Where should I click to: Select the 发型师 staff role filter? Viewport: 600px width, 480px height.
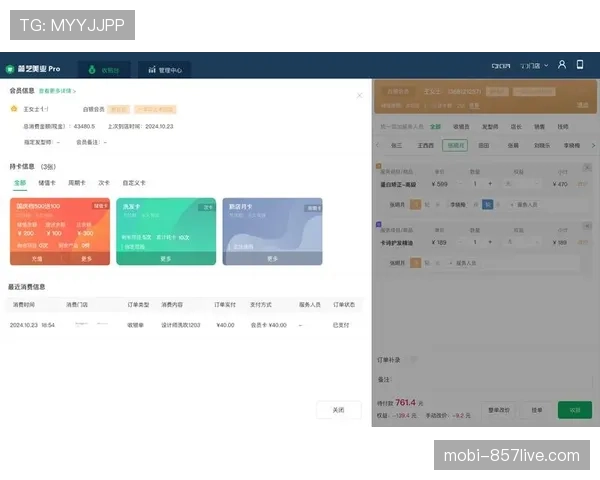point(490,127)
